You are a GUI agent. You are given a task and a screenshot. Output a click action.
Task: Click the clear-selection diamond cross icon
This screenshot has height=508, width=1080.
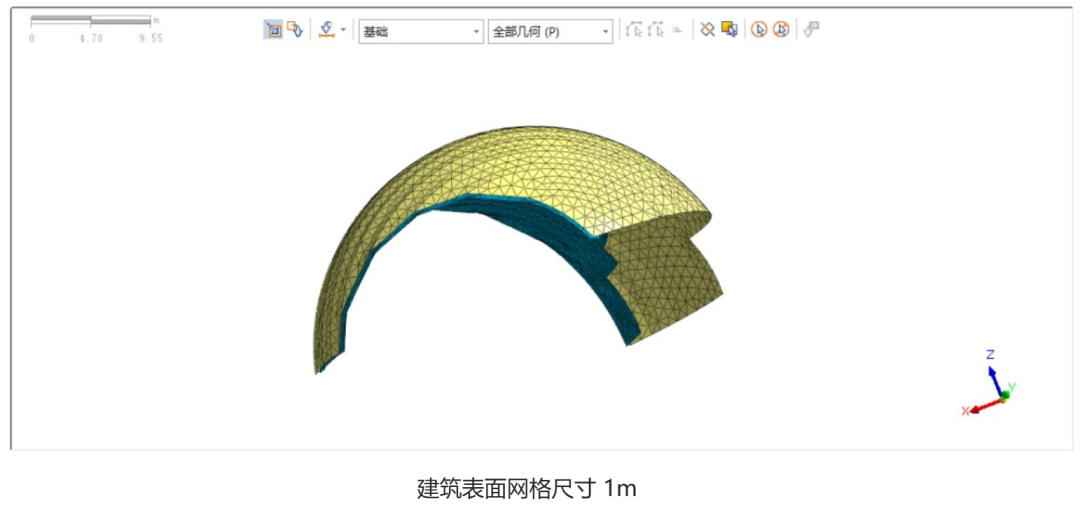[x=707, y=30]
